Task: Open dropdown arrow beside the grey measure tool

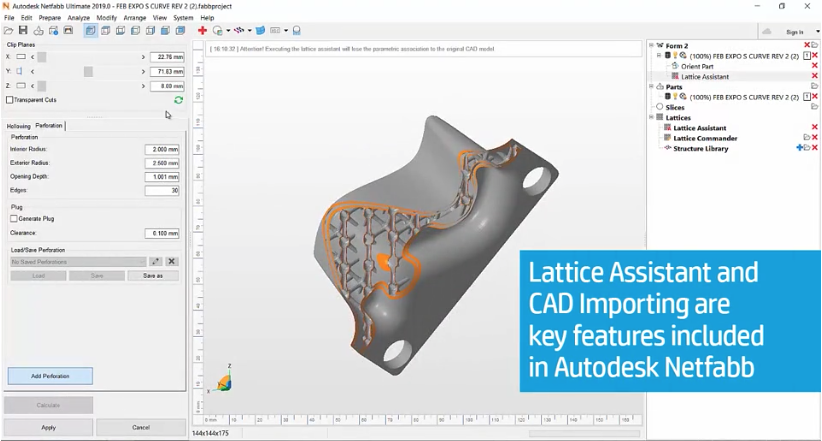Action: (x=286, y=31)
